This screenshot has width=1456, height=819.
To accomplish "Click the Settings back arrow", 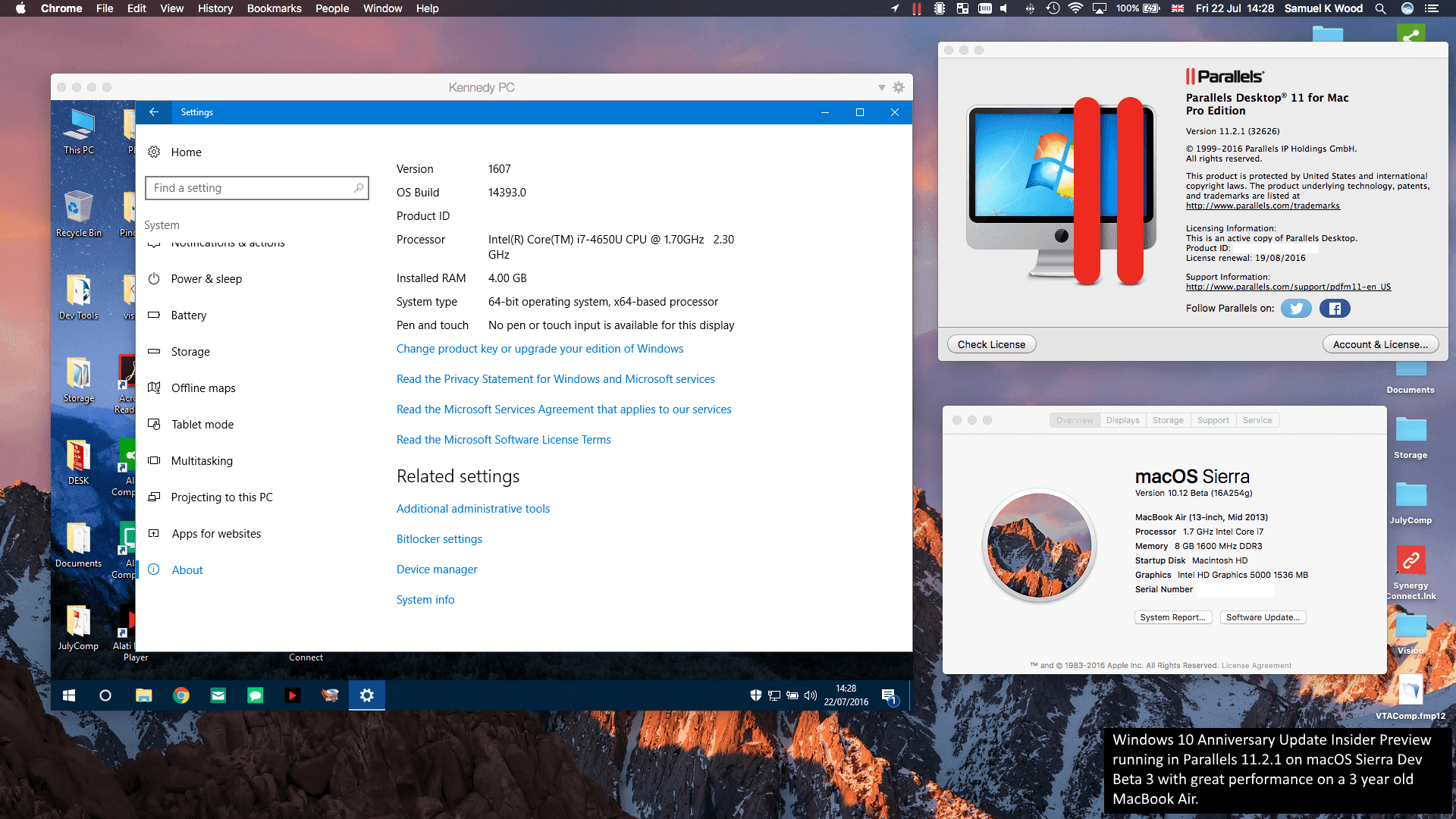I will click(154, 112).
